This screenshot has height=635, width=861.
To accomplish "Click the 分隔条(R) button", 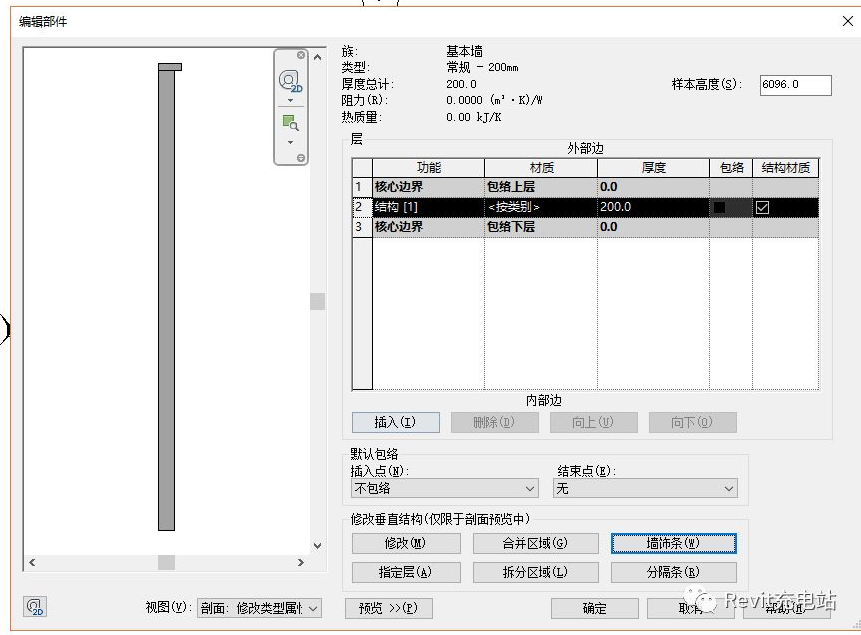I will pyautogui.click(x=673, y=572).
